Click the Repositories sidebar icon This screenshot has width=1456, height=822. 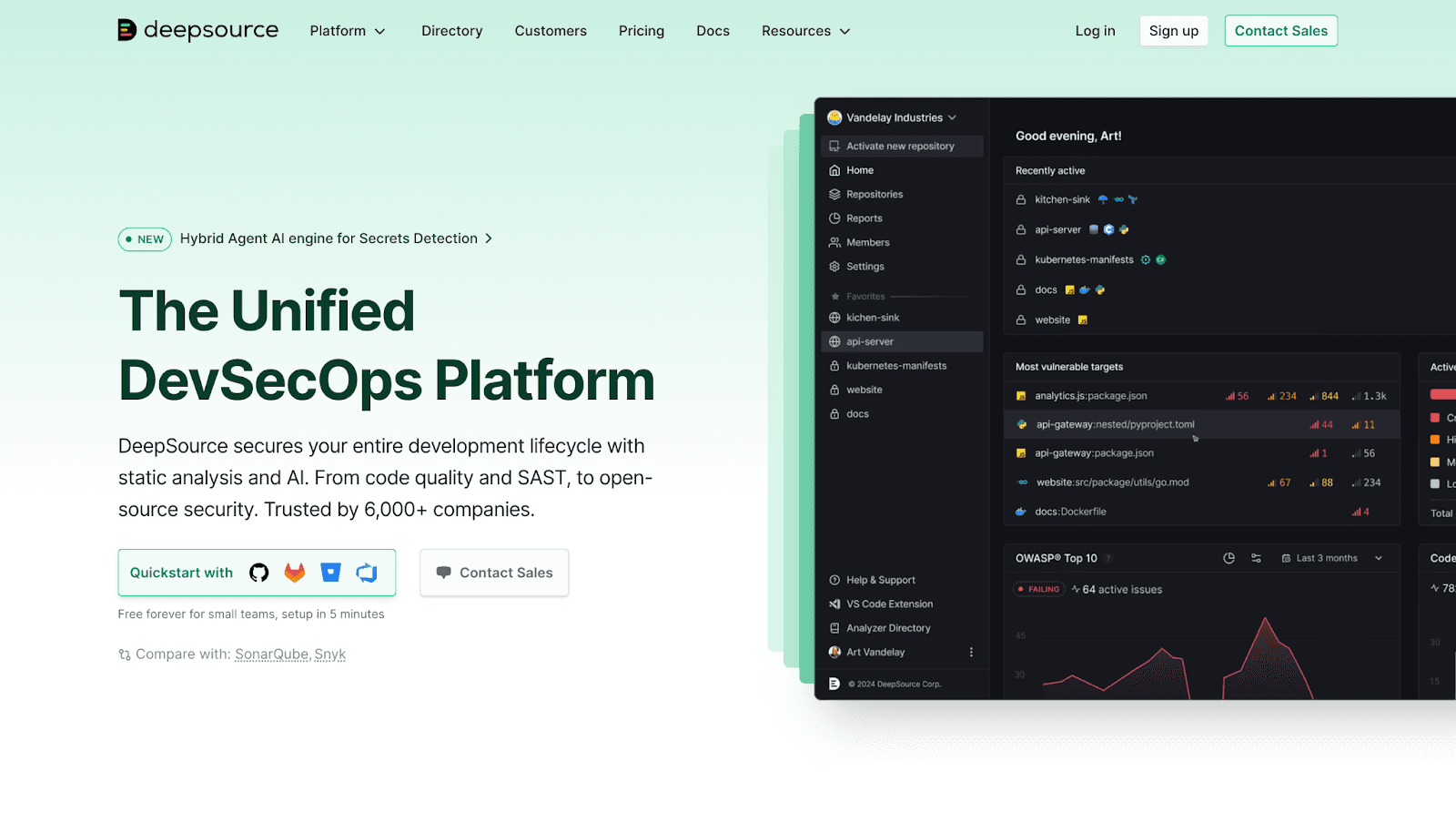click(x=834, y=194)
